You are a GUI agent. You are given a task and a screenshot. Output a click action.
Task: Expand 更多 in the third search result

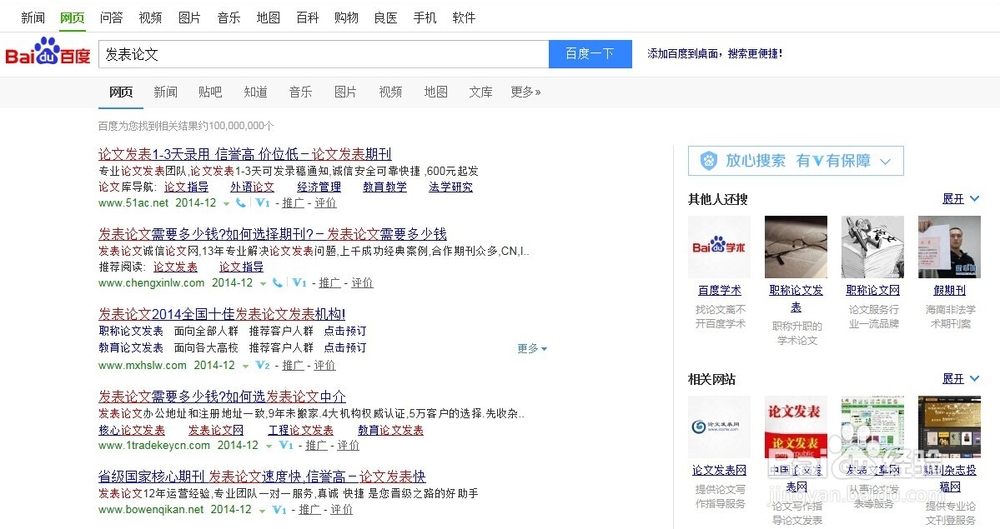tap(532, 348)
